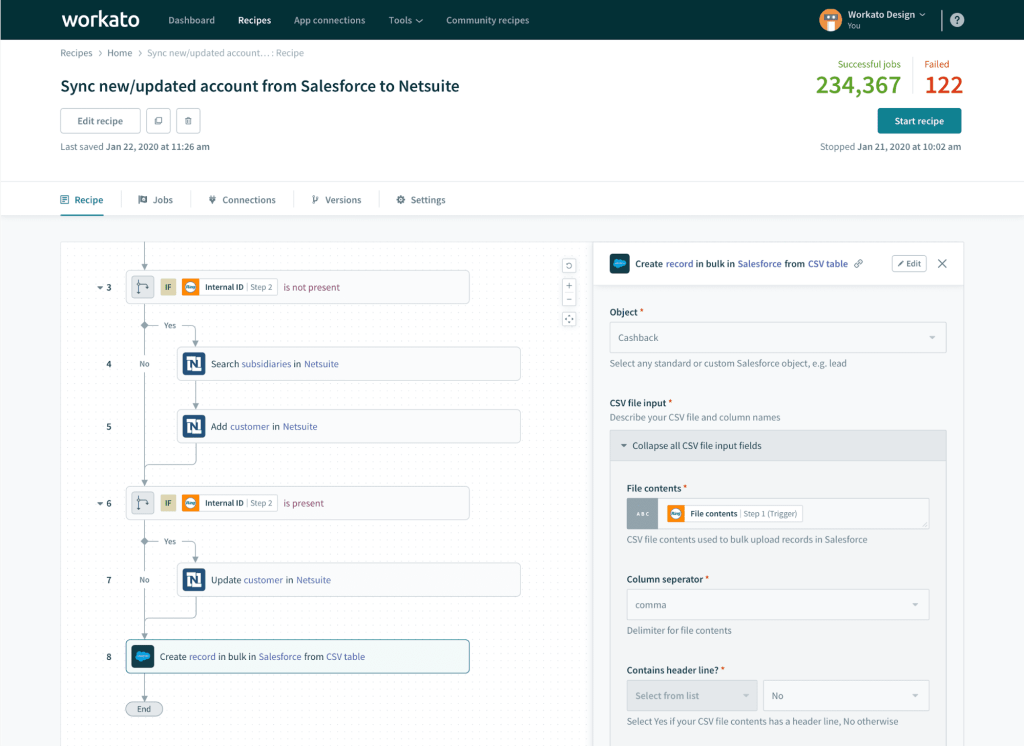Switch to the Jobs tab

(155, 200)
